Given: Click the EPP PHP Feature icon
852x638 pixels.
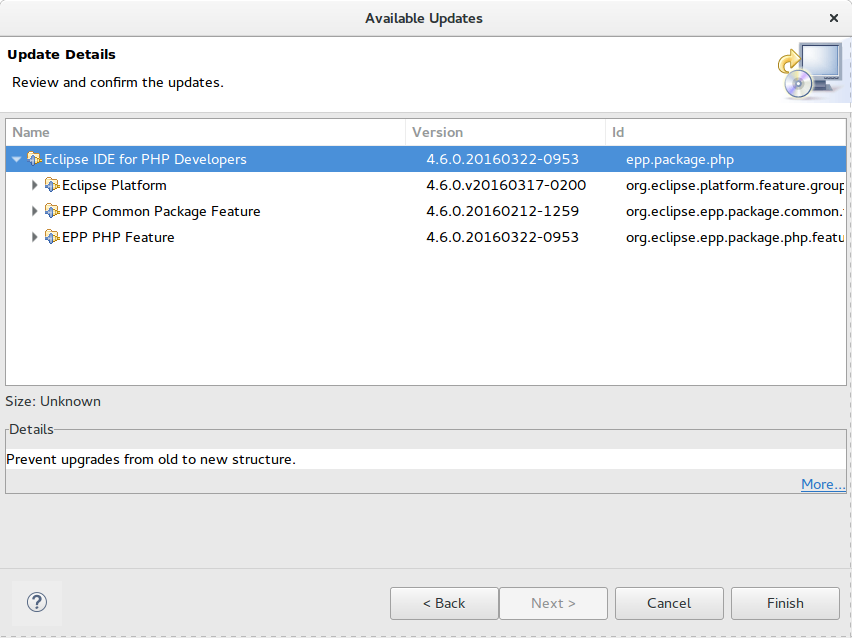Looking at the screenshot, I should (52, 237).
